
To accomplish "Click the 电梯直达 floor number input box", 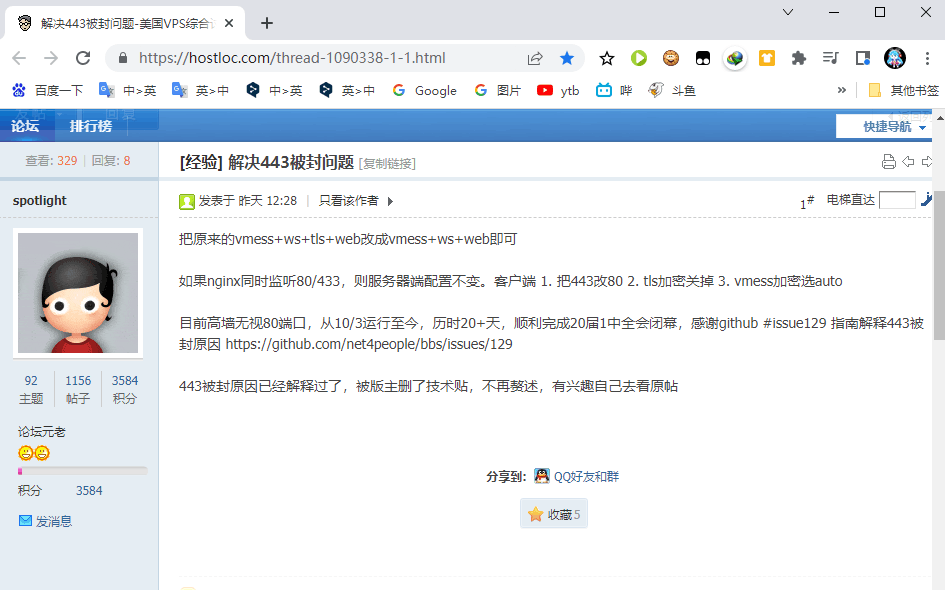I will pos(897,200).
